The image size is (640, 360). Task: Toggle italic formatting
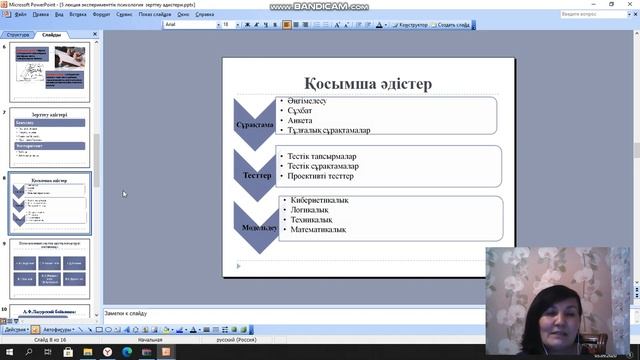(x=257, y=25)
